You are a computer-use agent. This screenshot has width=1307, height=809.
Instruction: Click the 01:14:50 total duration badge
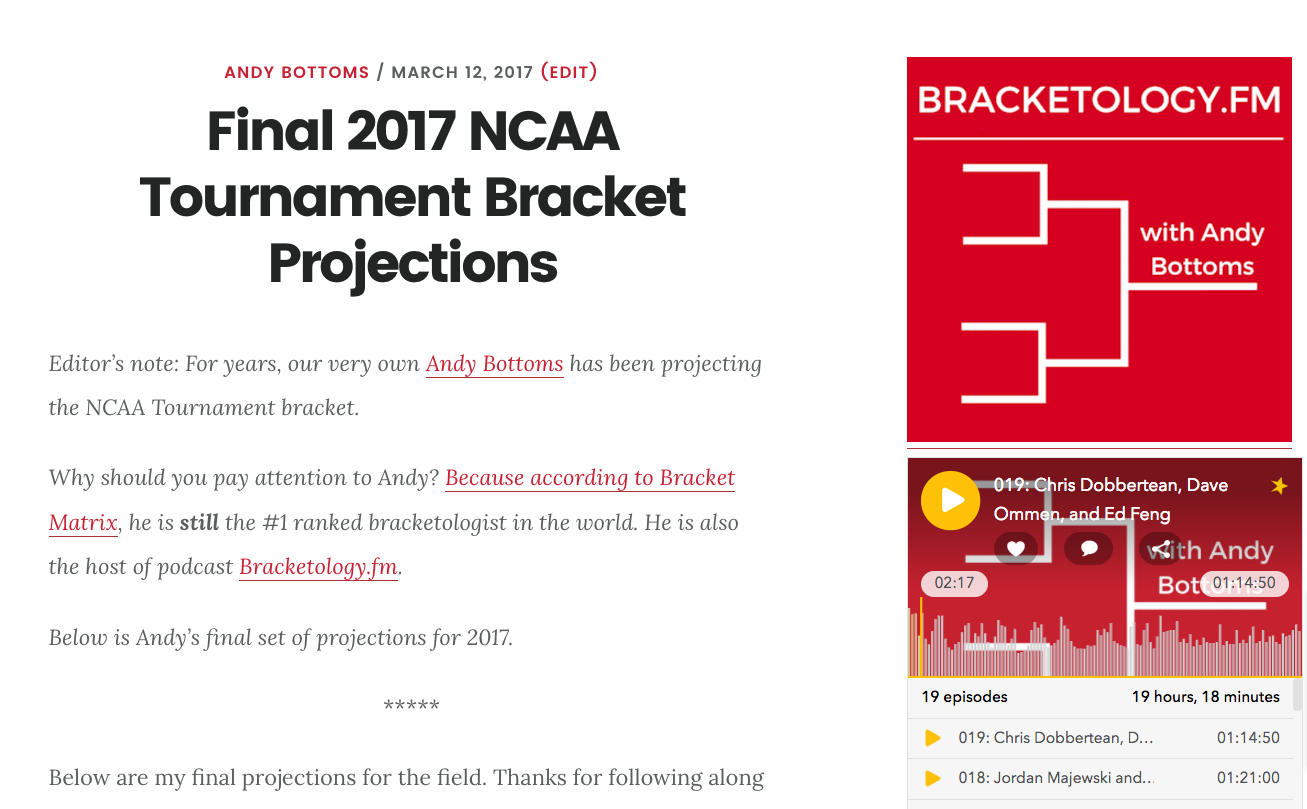coord(1244,583)
